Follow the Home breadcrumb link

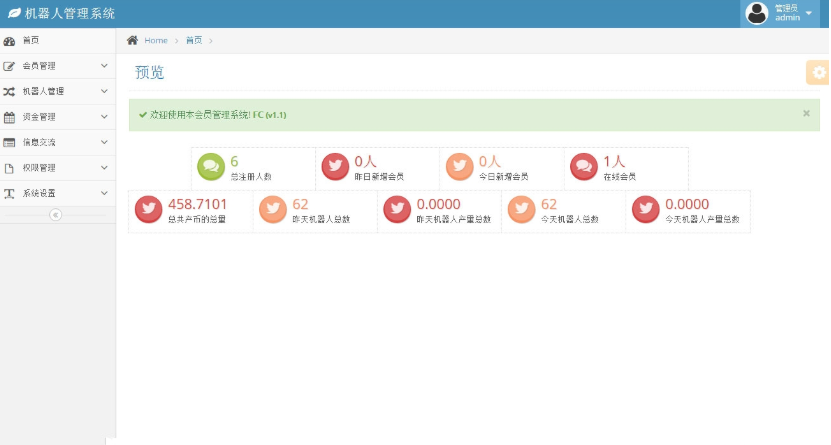[x=156, y=41]
